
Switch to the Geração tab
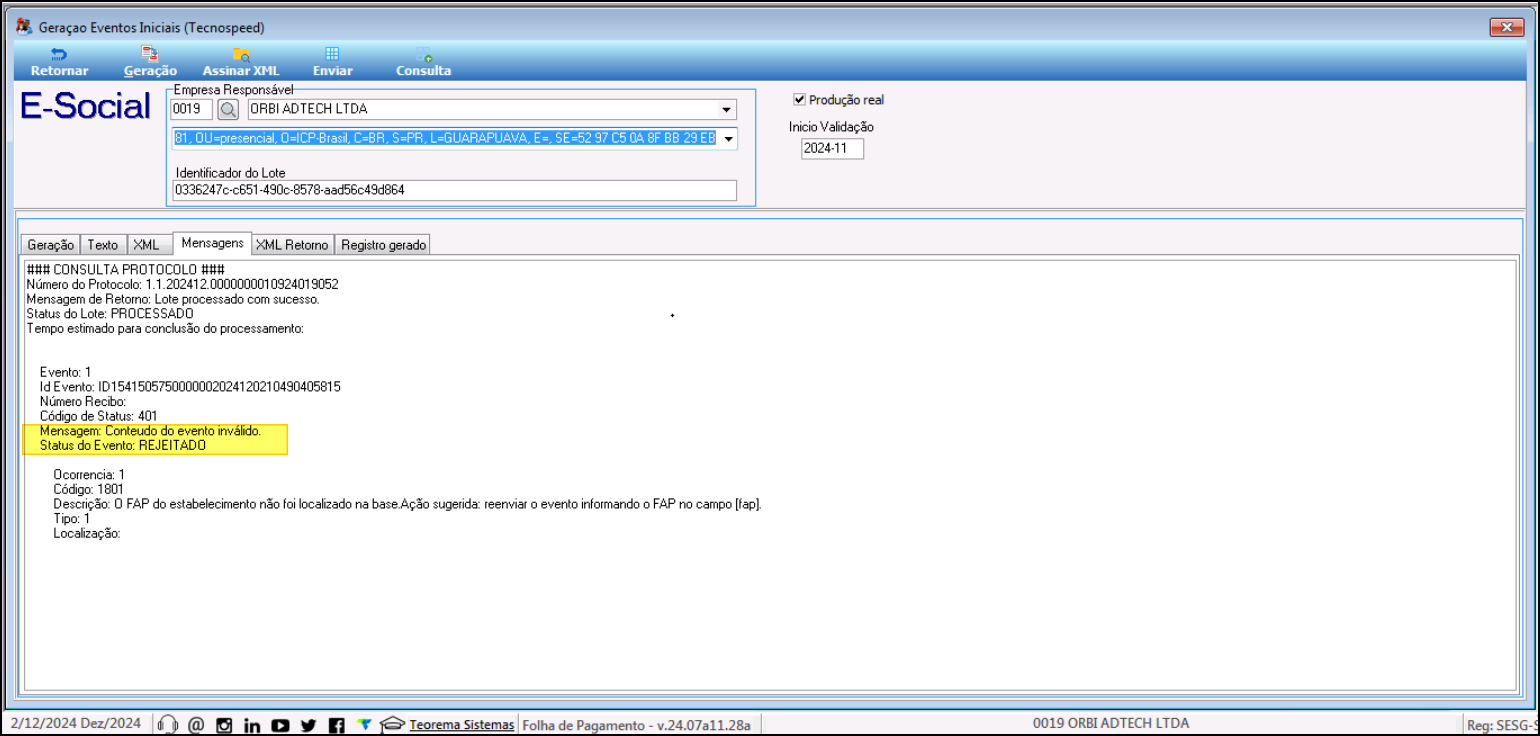[50, 245]
